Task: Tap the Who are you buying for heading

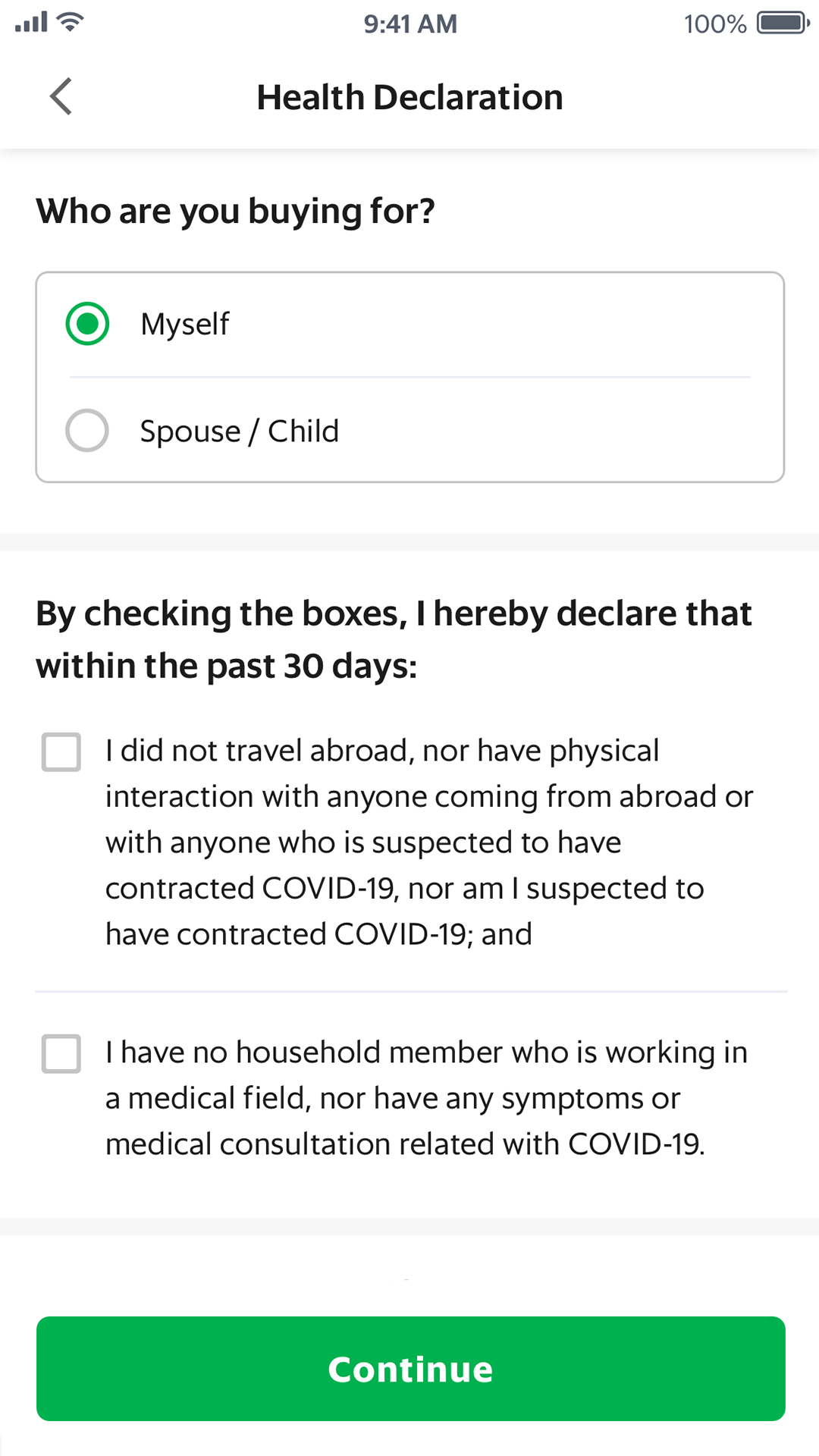Action: pos(235,212)
